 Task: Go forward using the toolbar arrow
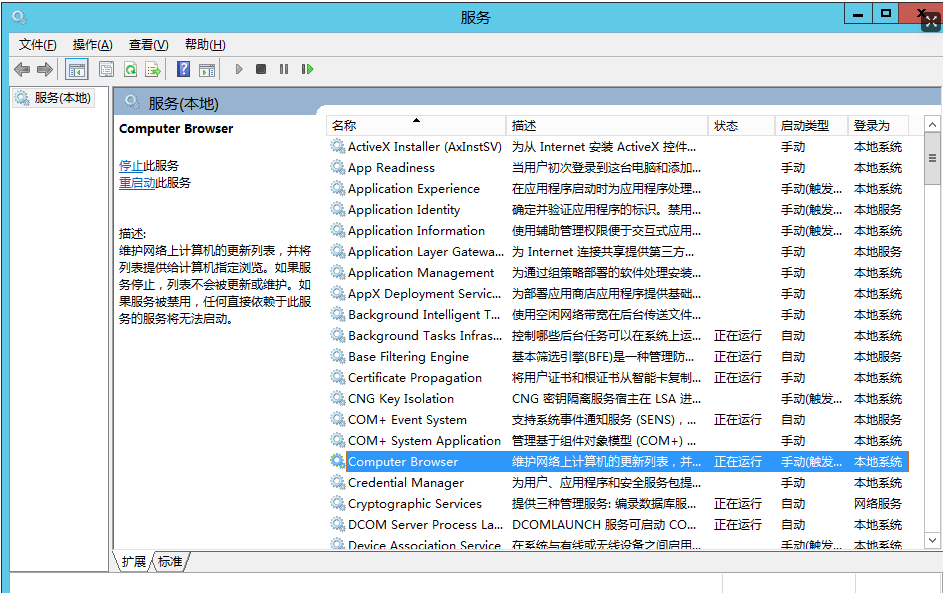click(x=45, y=70)
